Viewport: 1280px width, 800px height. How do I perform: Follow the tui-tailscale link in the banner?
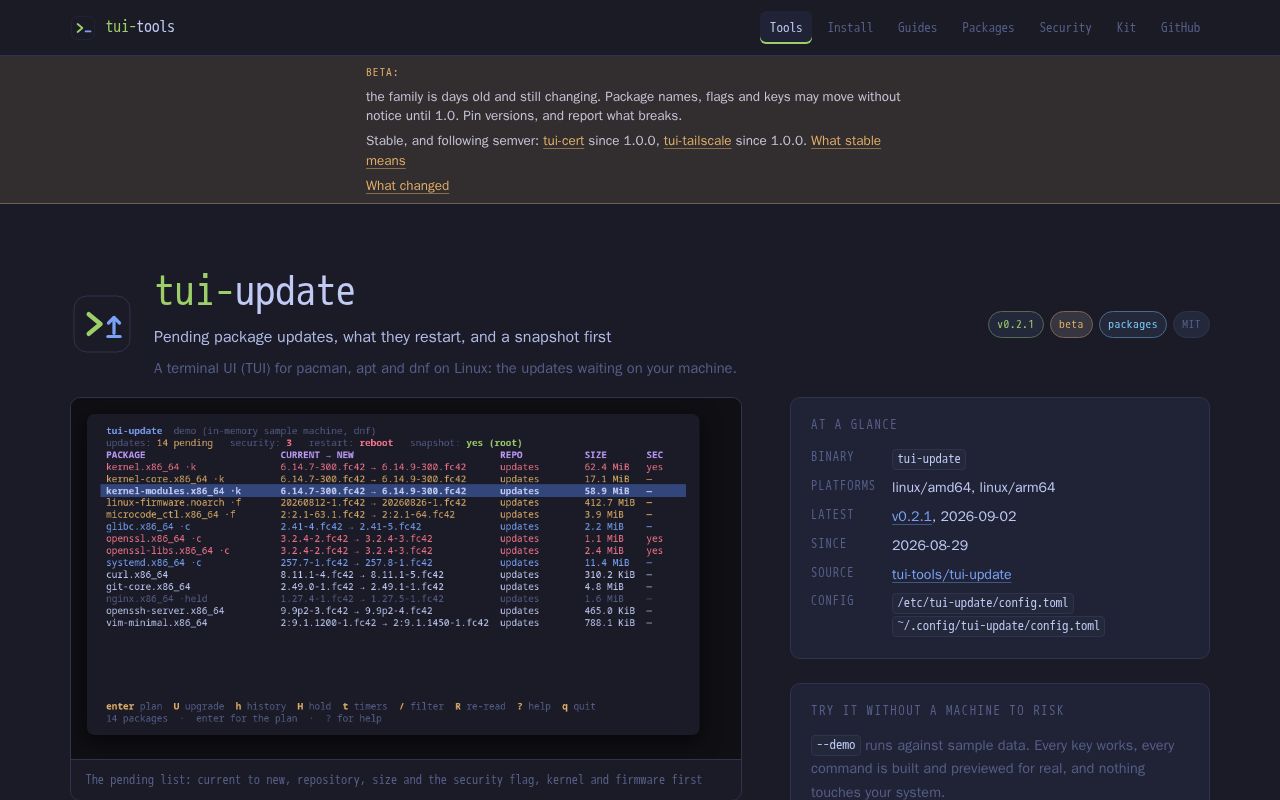coord(697,141)
